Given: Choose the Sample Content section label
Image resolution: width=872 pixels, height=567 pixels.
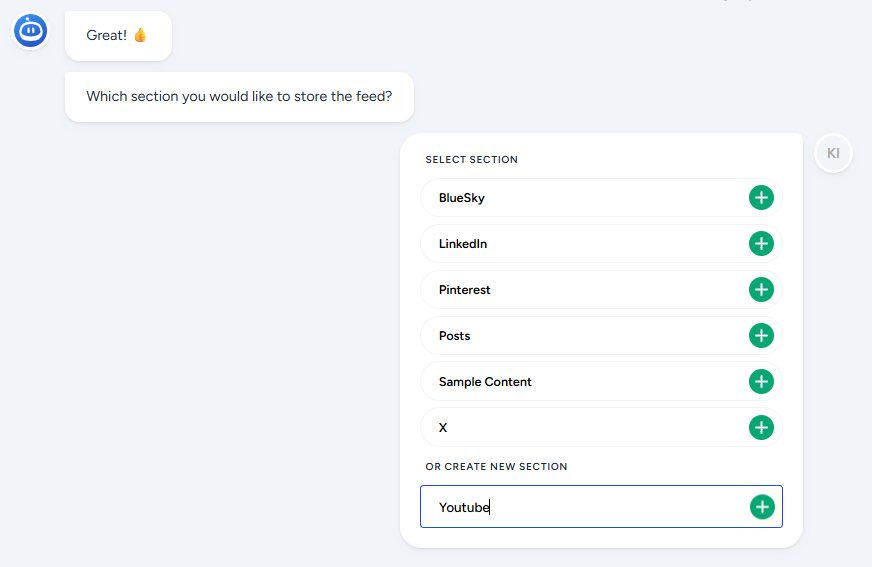Looking at the screenshot, I should 485,382.
